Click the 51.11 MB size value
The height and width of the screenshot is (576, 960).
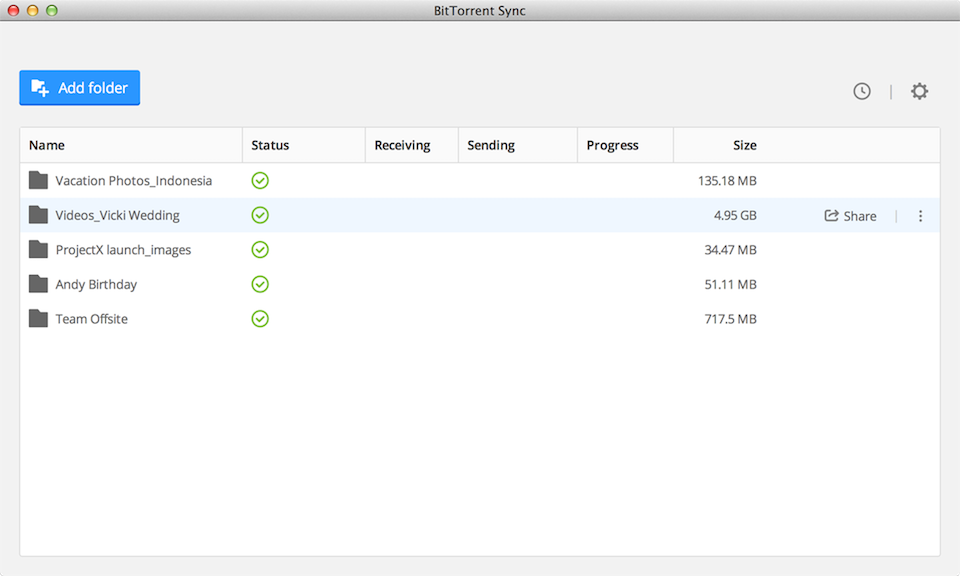pos(730,285)
